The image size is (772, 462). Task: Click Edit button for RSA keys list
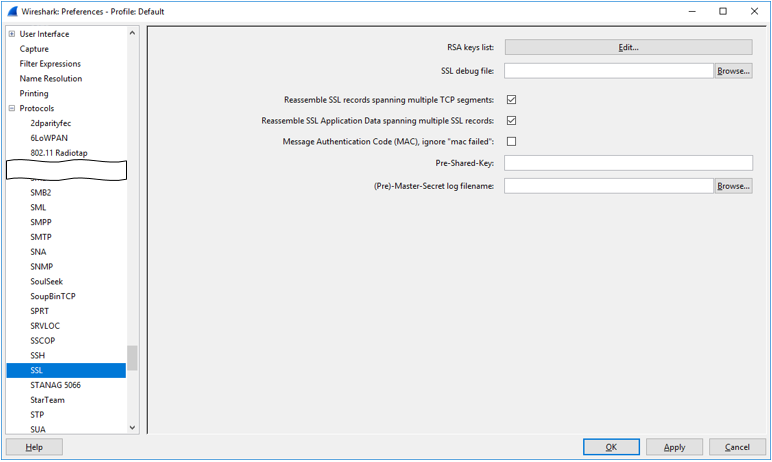tap(628, 47)
